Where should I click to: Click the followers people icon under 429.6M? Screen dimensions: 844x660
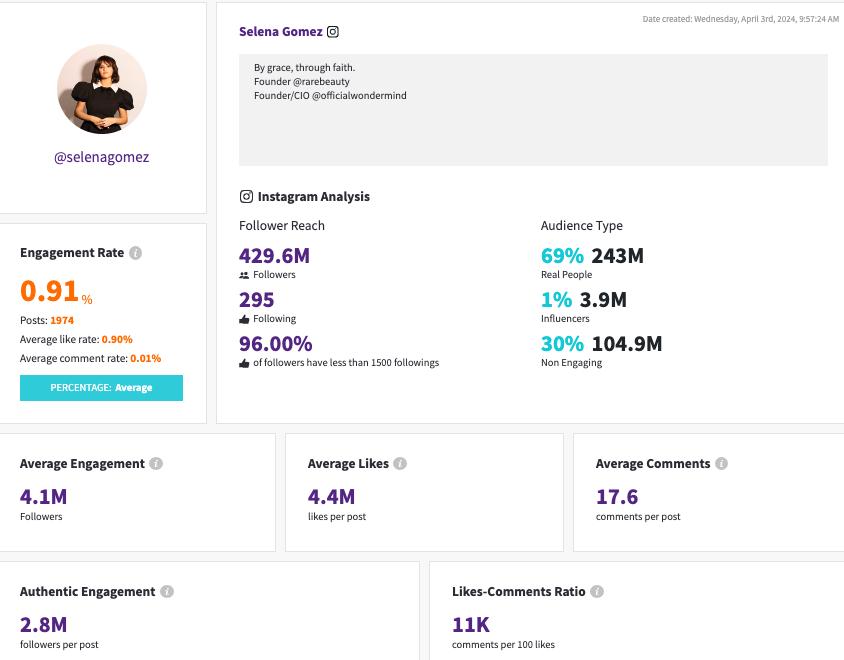[x=244, y=275]
